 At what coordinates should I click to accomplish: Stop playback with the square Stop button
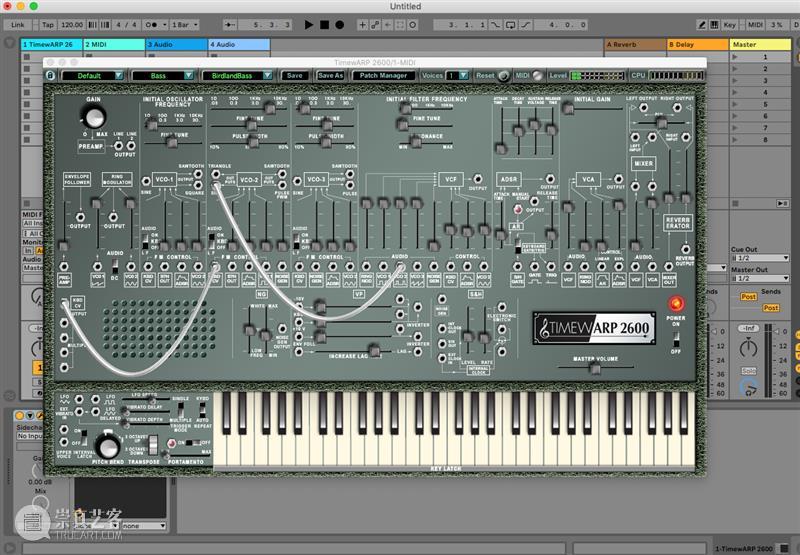pyautogui.click(x=324, y=24)
